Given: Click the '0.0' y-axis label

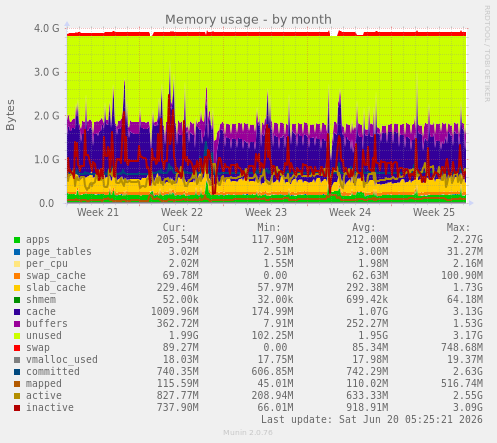Looking at the screenshot, I should click(47, 203).
